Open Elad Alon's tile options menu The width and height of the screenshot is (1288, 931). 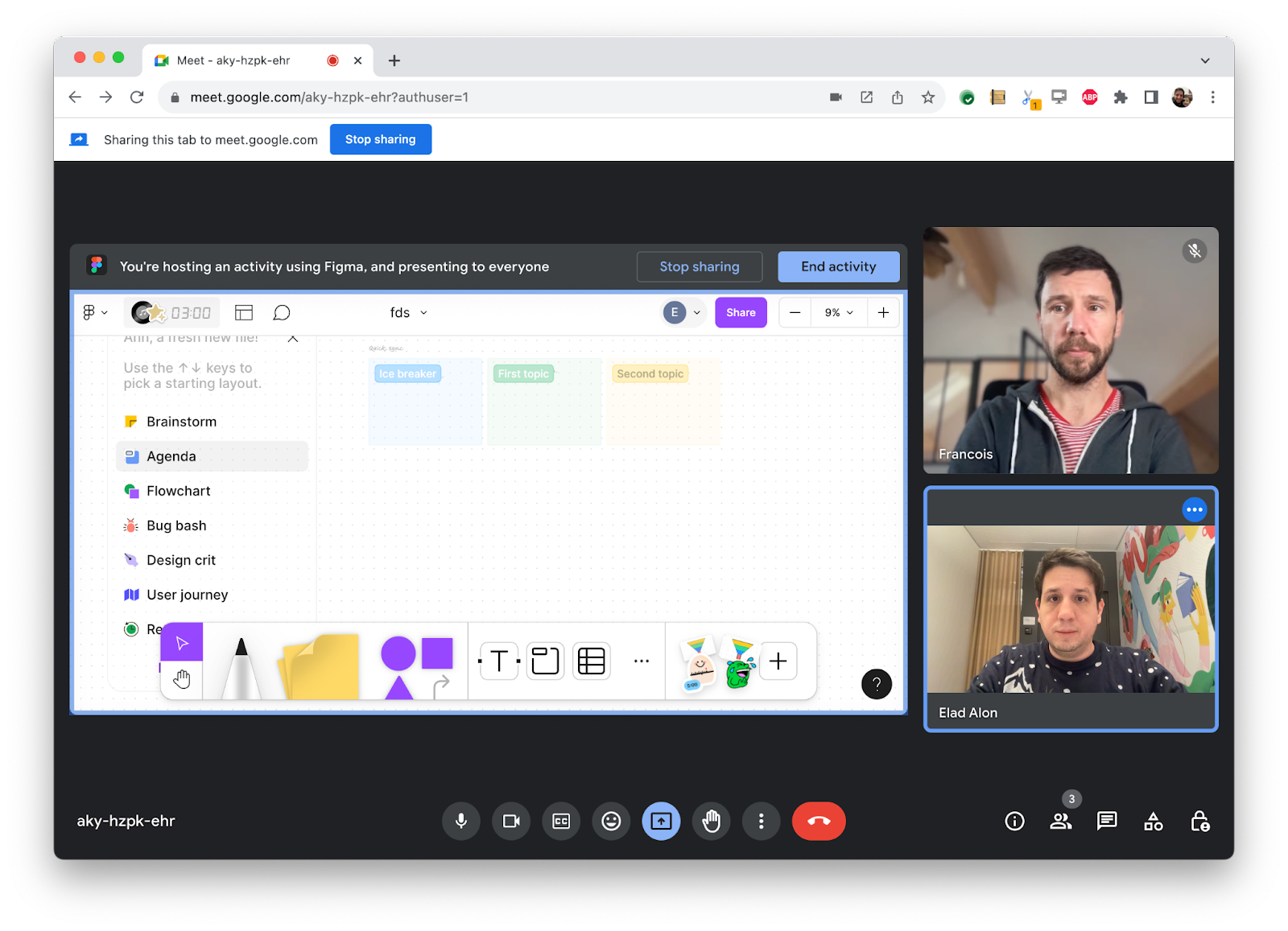click(1194, 509)
